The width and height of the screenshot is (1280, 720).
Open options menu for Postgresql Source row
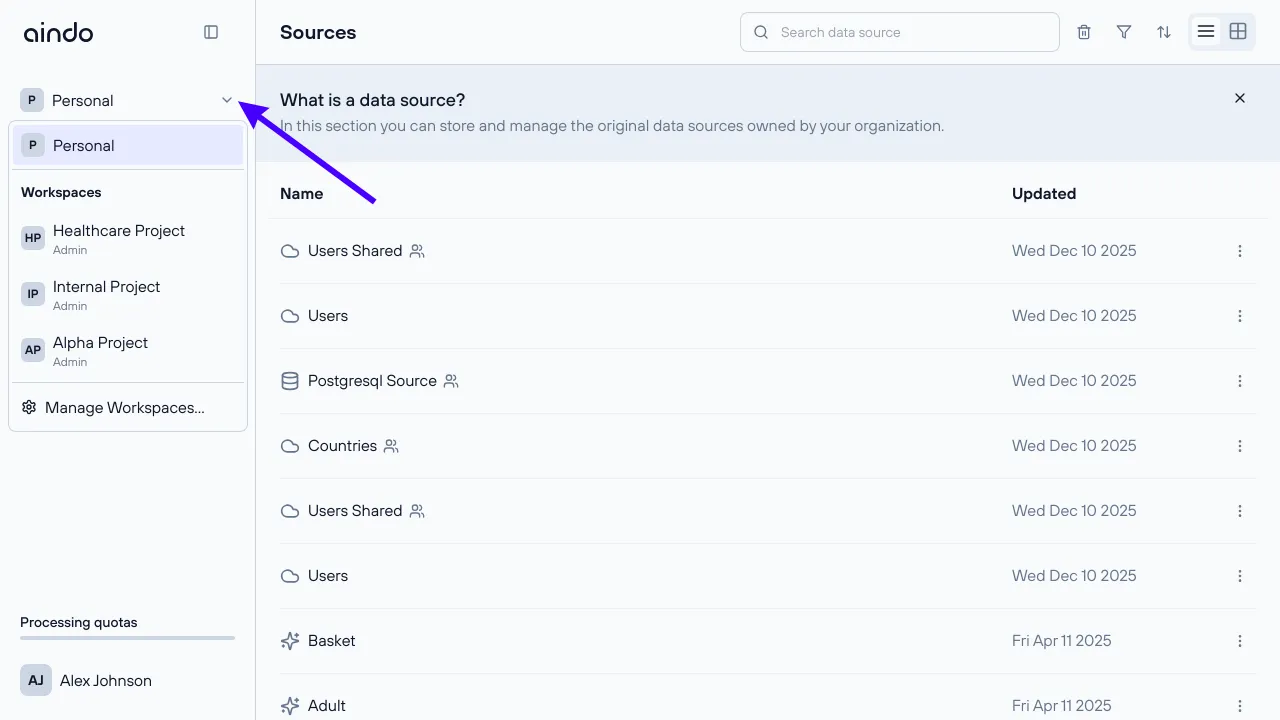click(1240, 381)
